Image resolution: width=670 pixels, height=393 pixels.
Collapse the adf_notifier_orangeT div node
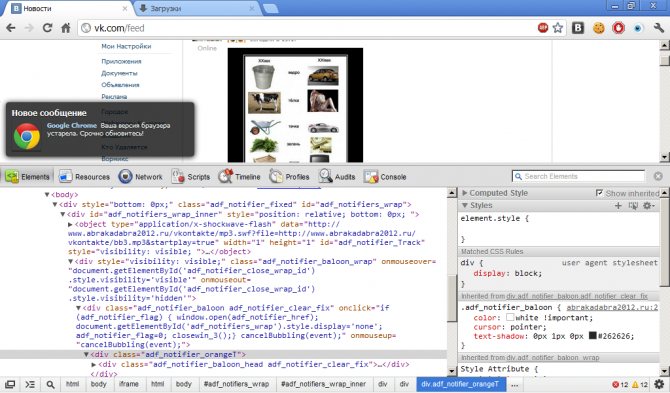click(x=86, y=355)
